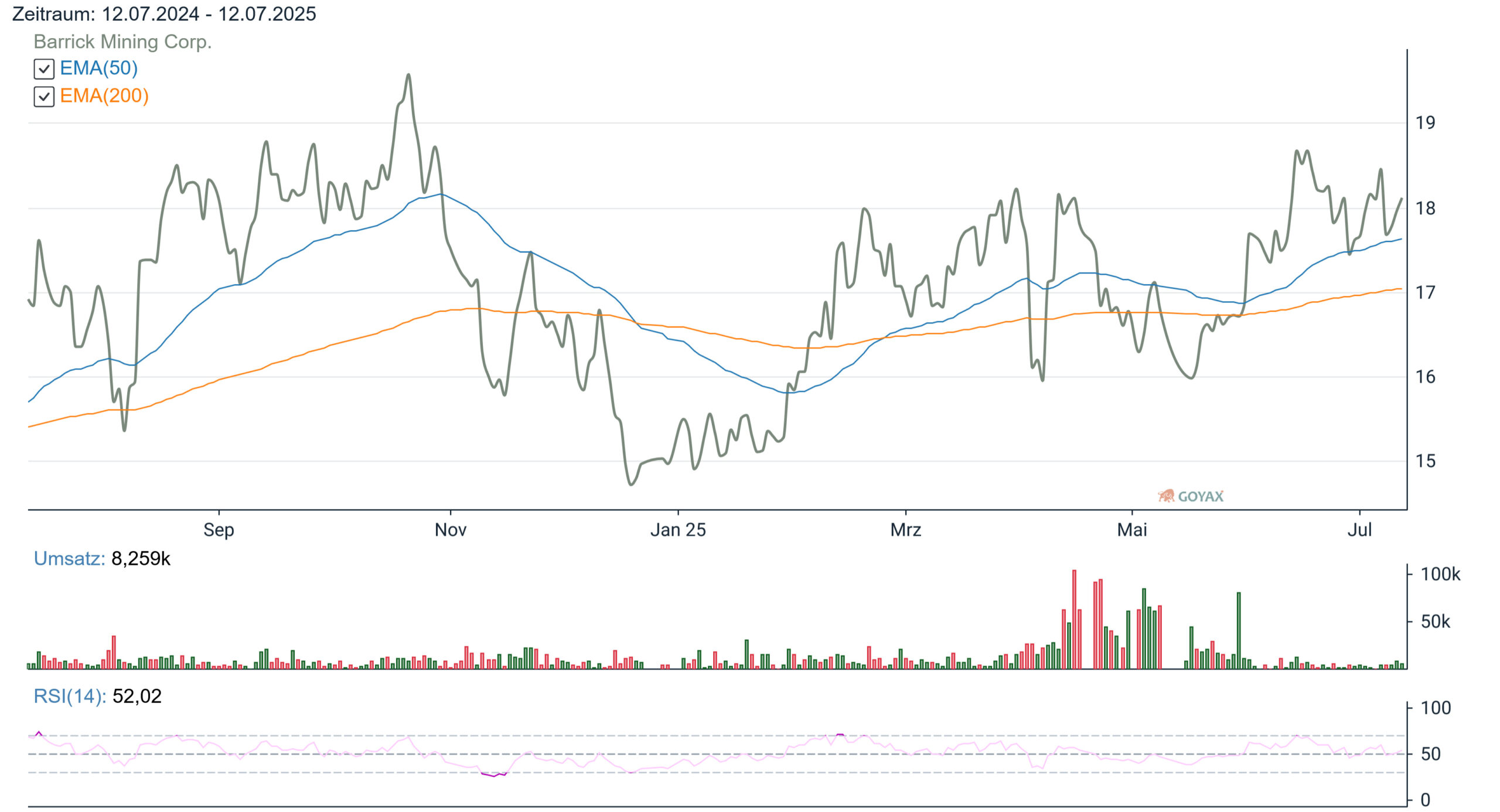Click the Sep label on time axis
Image resolution: width=1500 pixels, height=812 pixels.
(219, 530)
